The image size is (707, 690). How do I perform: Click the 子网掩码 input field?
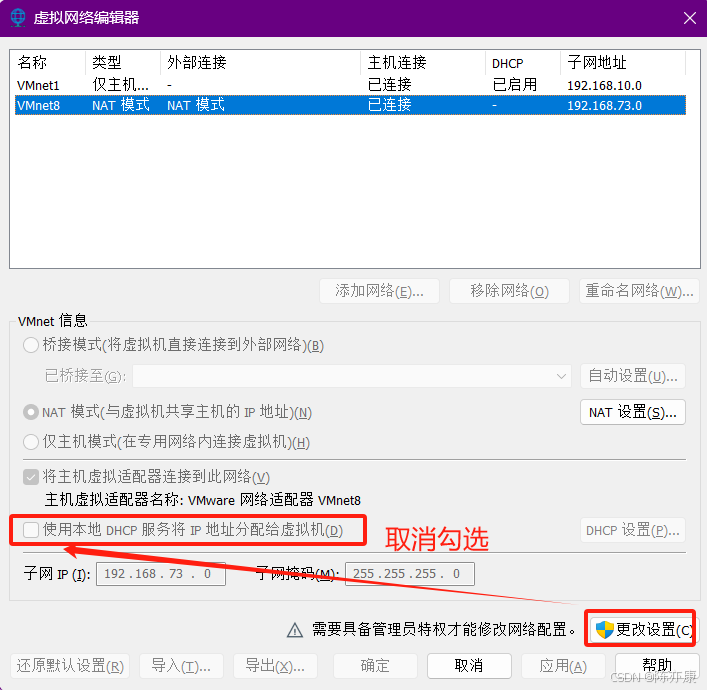tap(409, 574)
